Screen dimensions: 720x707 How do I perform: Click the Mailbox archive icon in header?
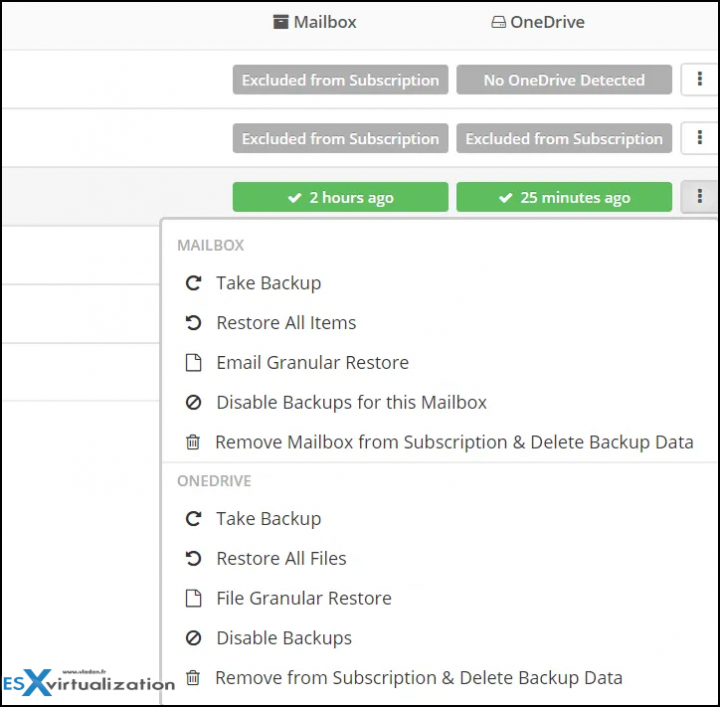tap(281, 22)
